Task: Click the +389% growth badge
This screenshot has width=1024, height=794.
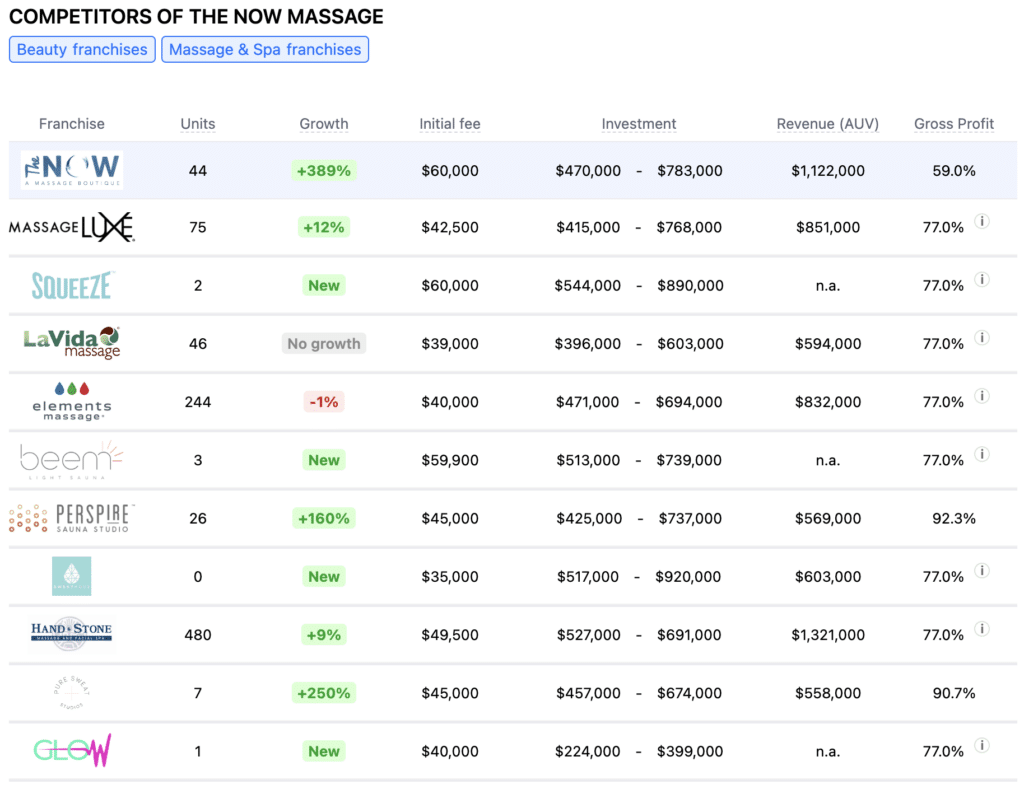Action: pyautogui.click(x=324, y=171)
